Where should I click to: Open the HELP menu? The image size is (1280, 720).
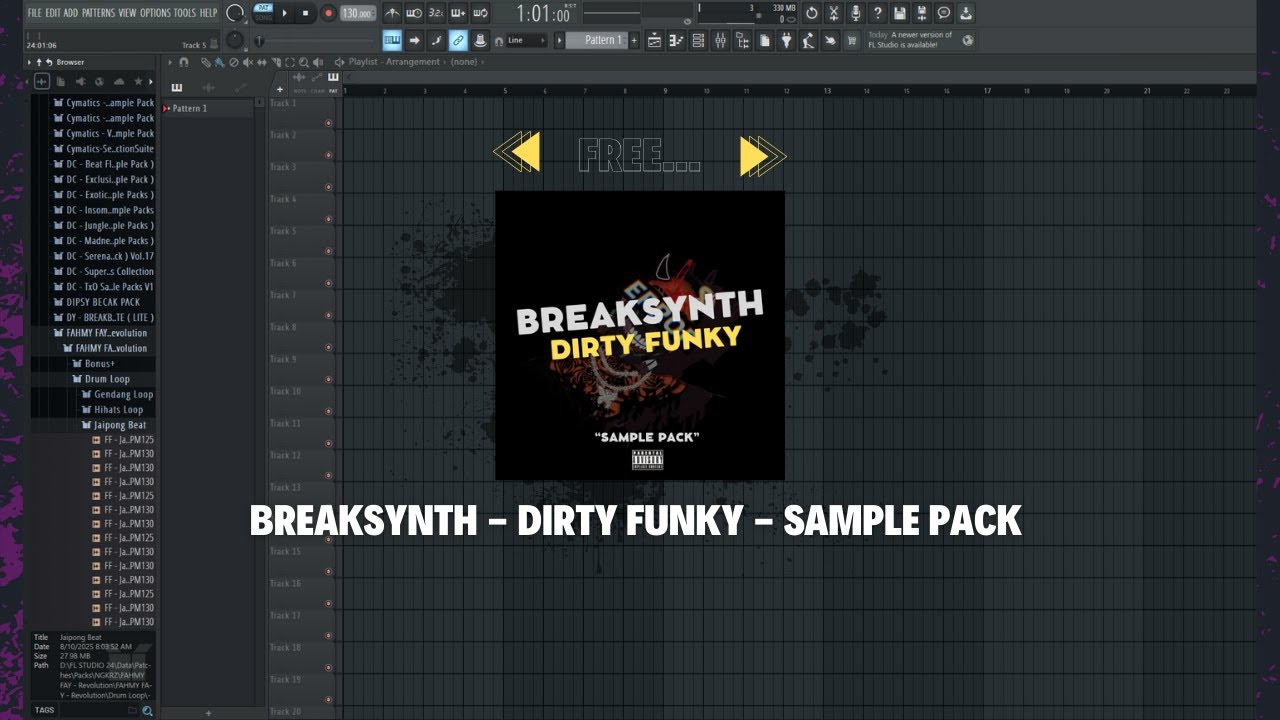point(208,13)
